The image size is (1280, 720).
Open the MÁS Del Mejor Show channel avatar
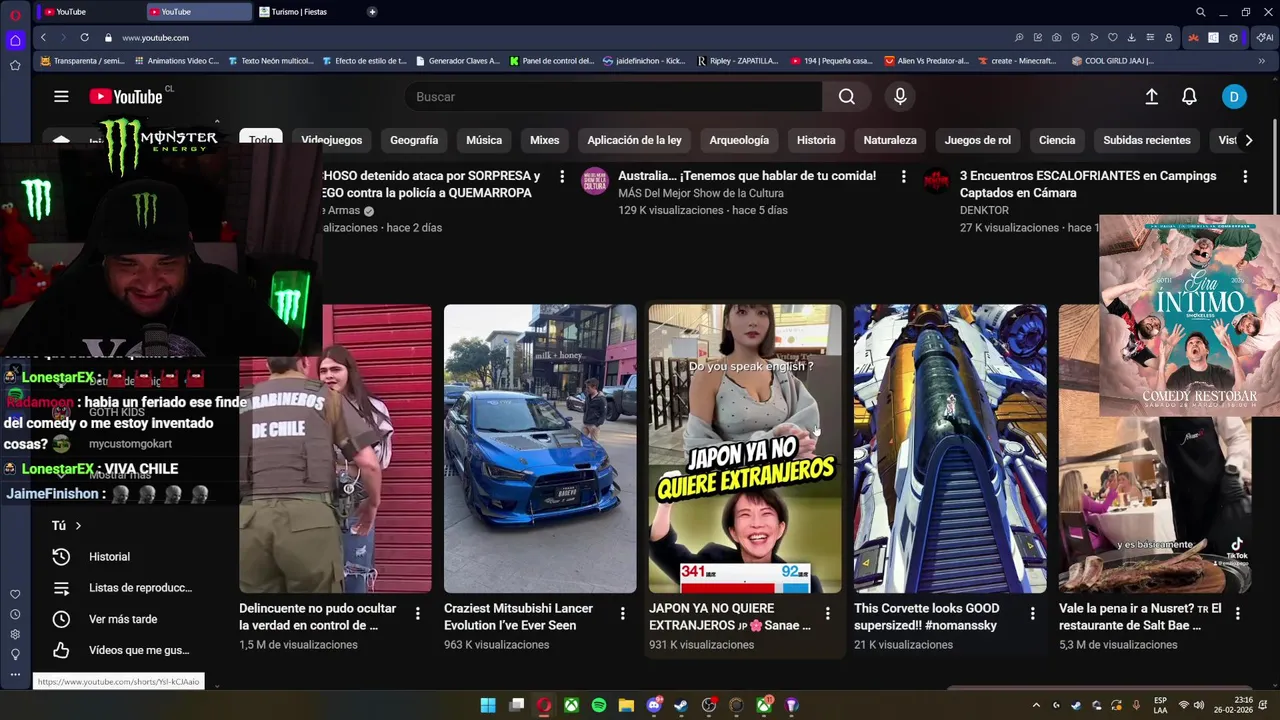[595, 180]
